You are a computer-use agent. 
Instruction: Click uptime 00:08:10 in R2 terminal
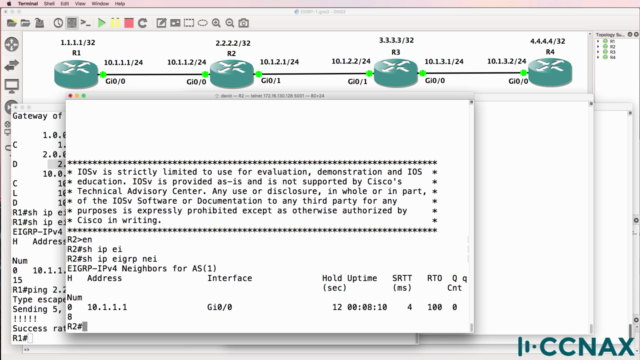[367, 307]
